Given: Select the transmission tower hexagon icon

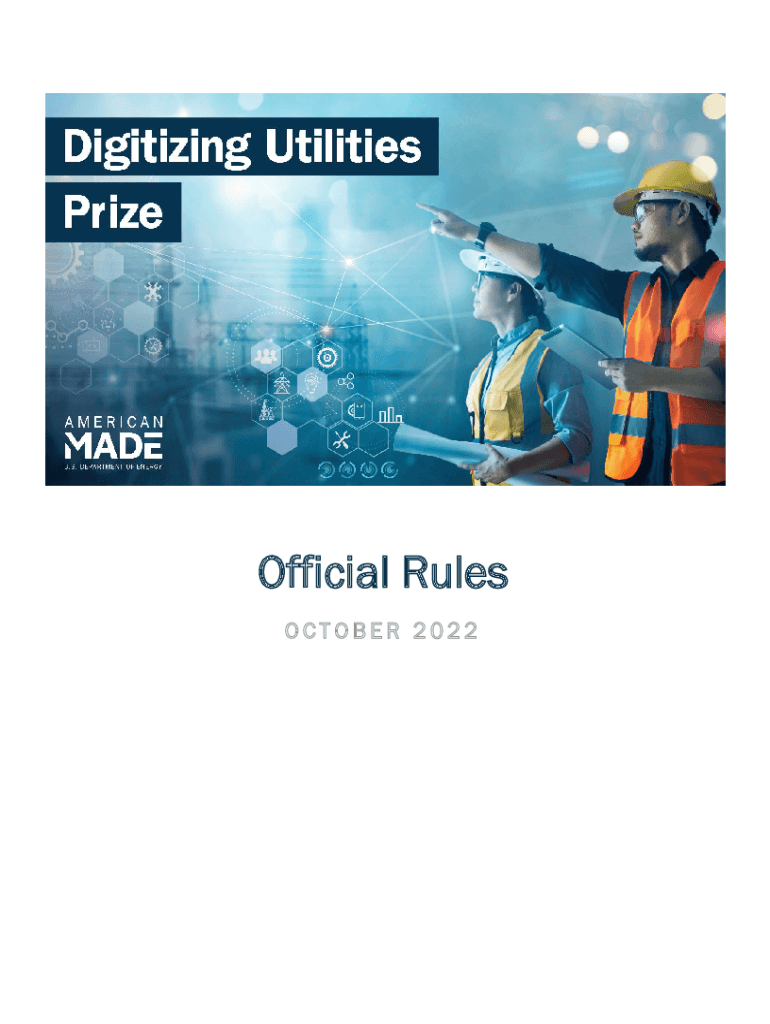Looking at the screenshot, I should click(x=281, y=384).
